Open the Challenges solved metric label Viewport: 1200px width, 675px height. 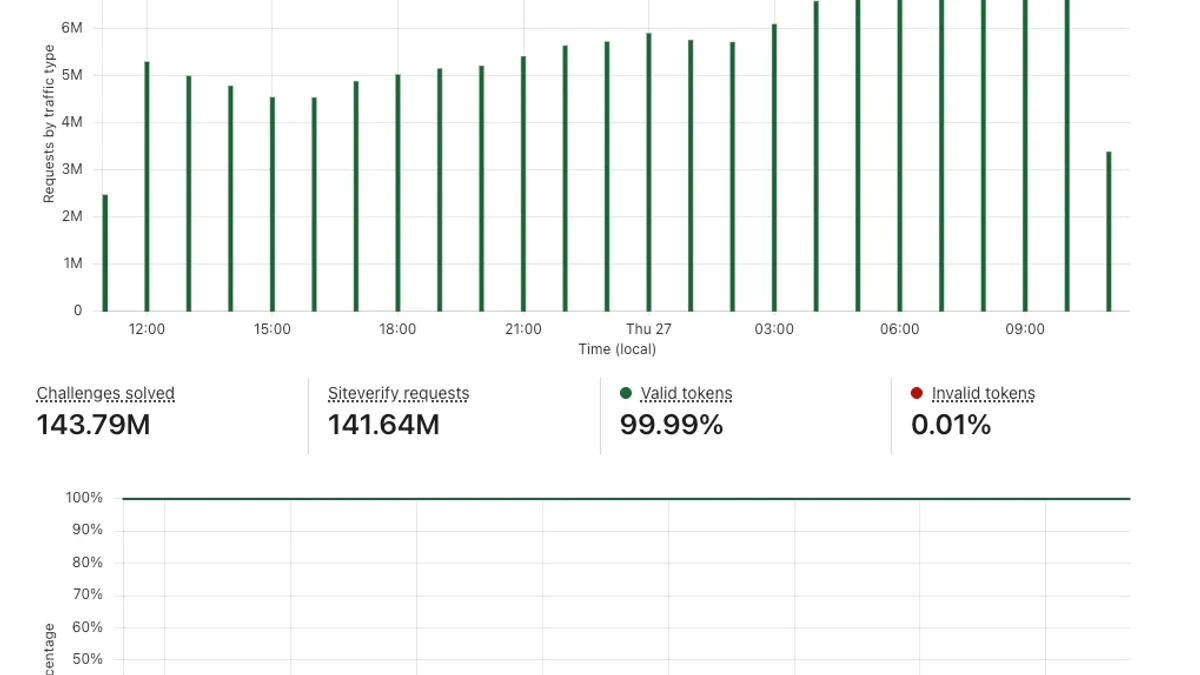(x=106, y=394)
